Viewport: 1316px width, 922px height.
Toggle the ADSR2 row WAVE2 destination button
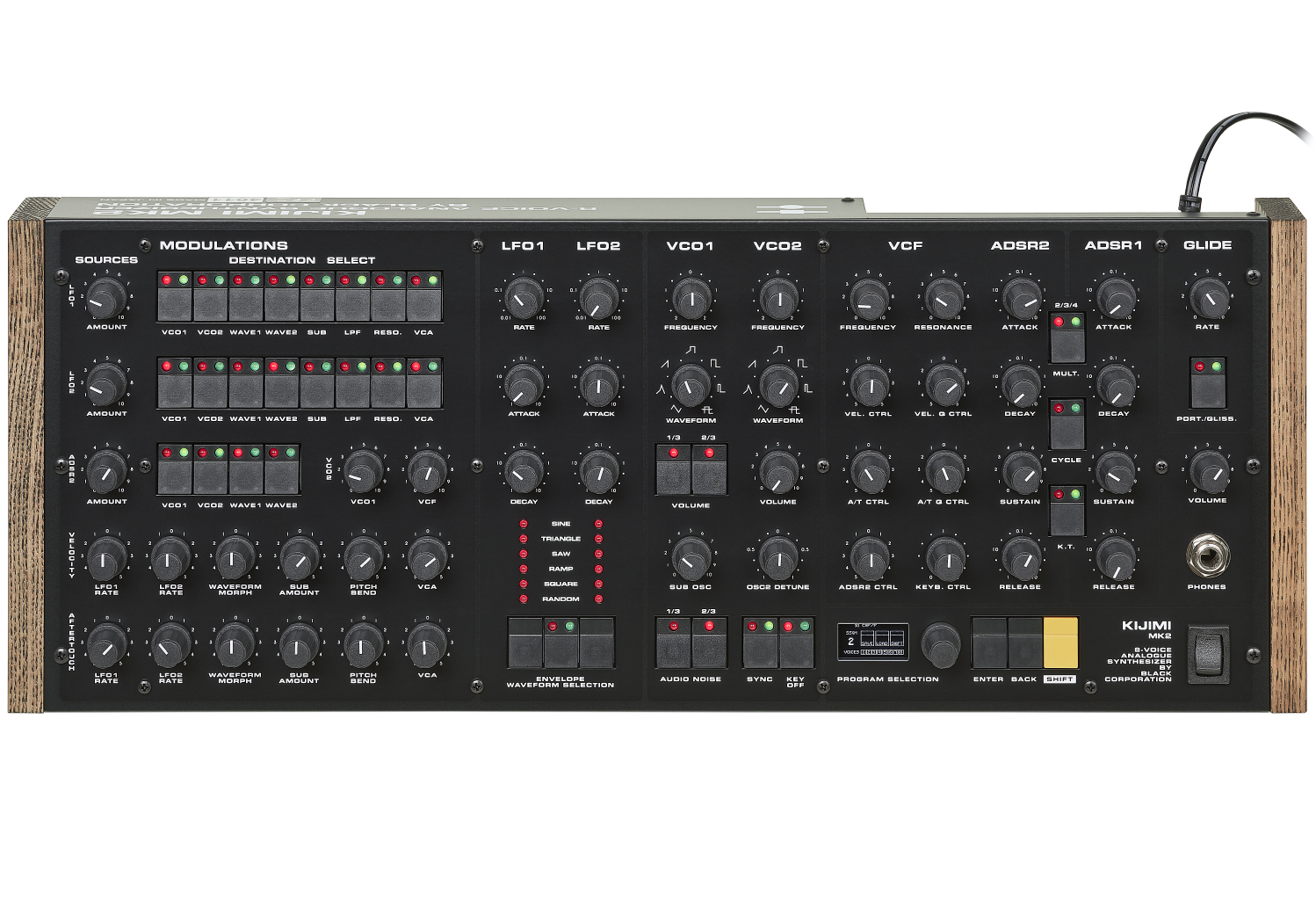click(281, 477)
